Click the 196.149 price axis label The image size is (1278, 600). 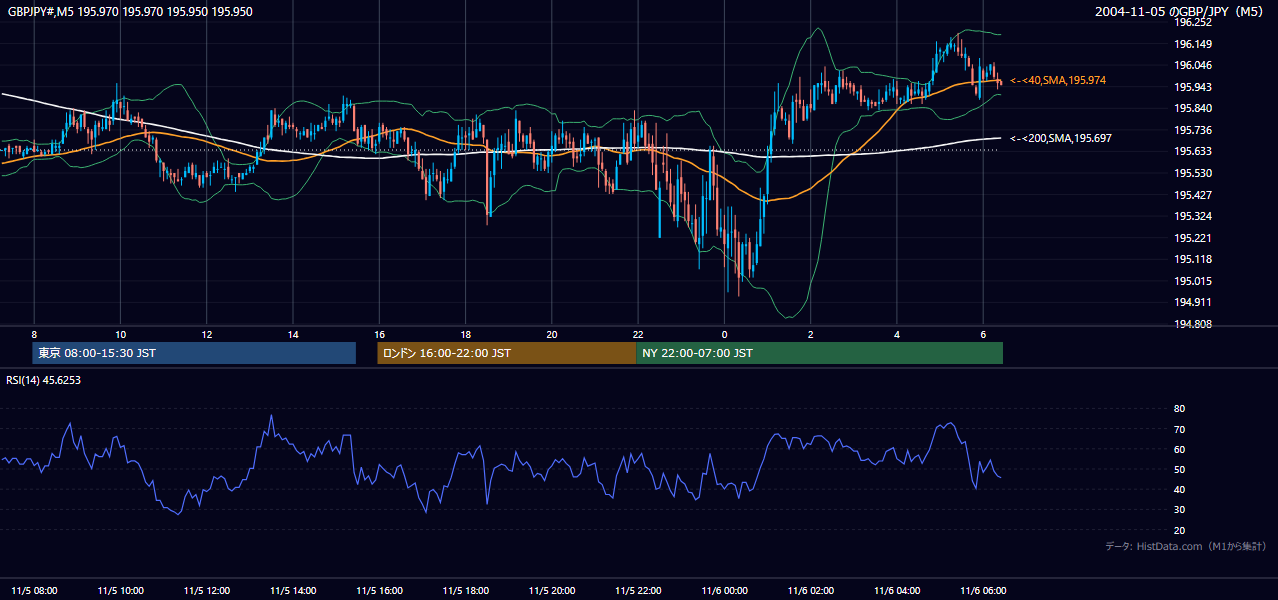1193,44
